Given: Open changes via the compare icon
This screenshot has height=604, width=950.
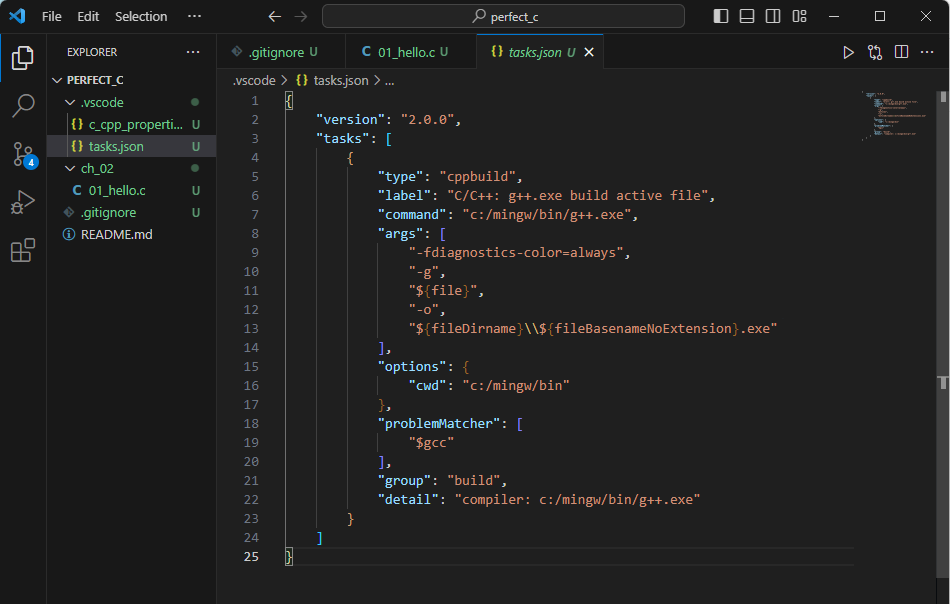Looking at the screenshot, I should 875,52.
